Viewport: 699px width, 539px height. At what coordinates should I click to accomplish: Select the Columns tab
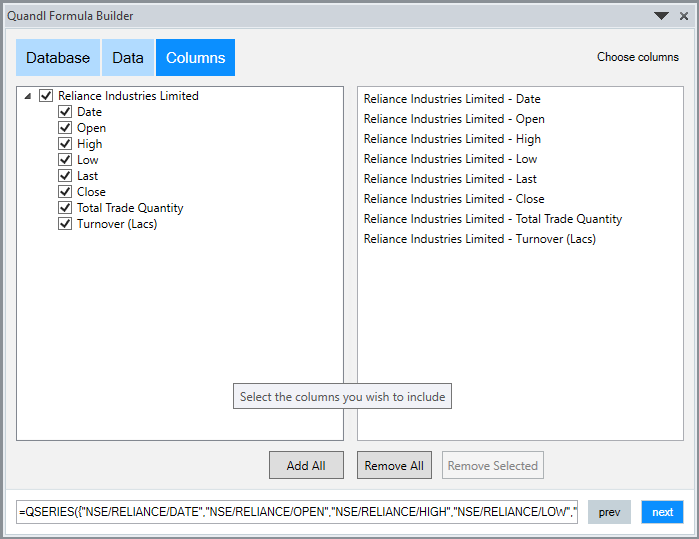pos(195,58)
